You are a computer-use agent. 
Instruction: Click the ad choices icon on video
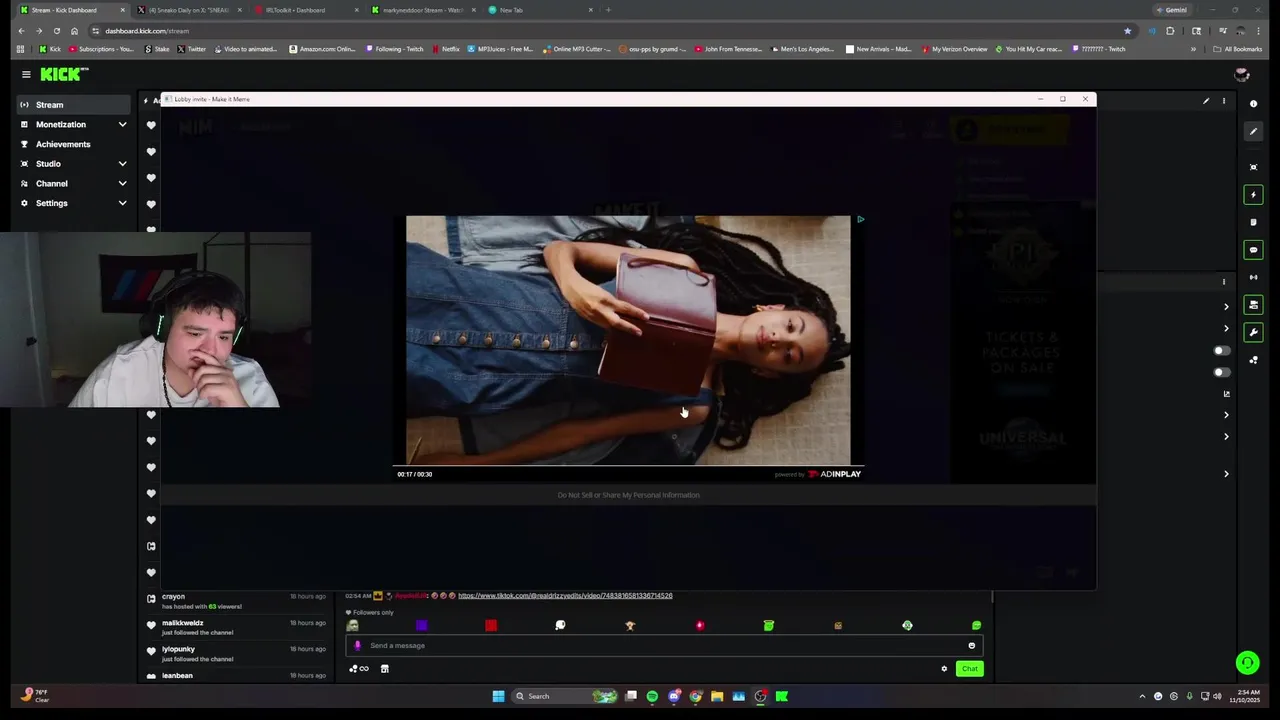click(x=860, y=219)
